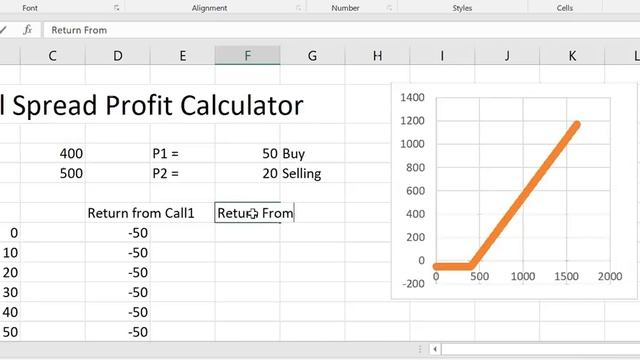Click the 'Selling' cell
The width and height of the screenshot is (640, 360).
pyautogui.click(x=312, y=173)
